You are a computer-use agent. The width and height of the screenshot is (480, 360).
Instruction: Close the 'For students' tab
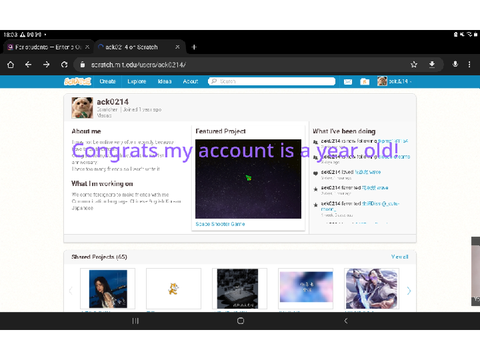[87, 47]
